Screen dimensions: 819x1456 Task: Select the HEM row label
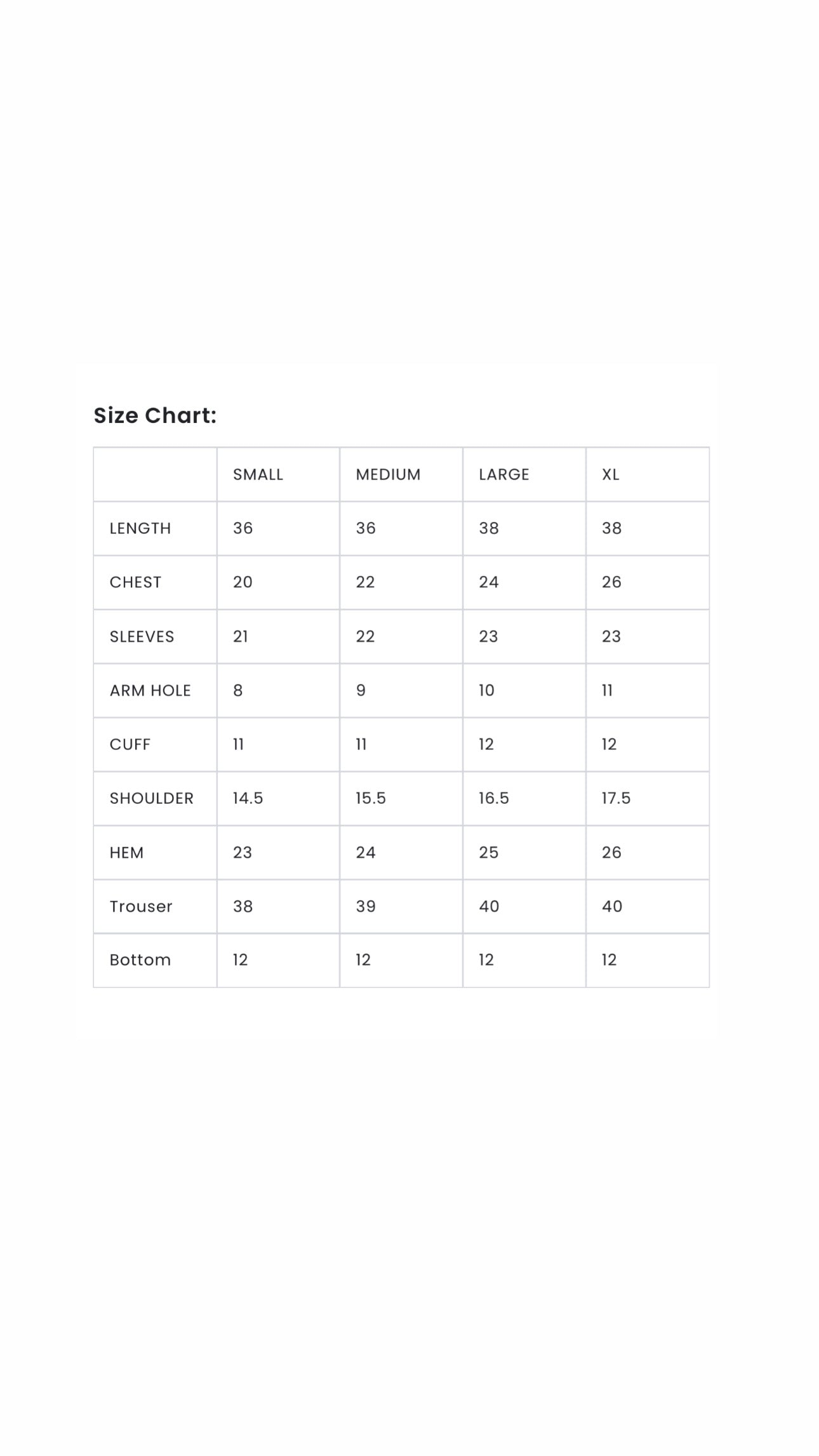pos(126,852)
